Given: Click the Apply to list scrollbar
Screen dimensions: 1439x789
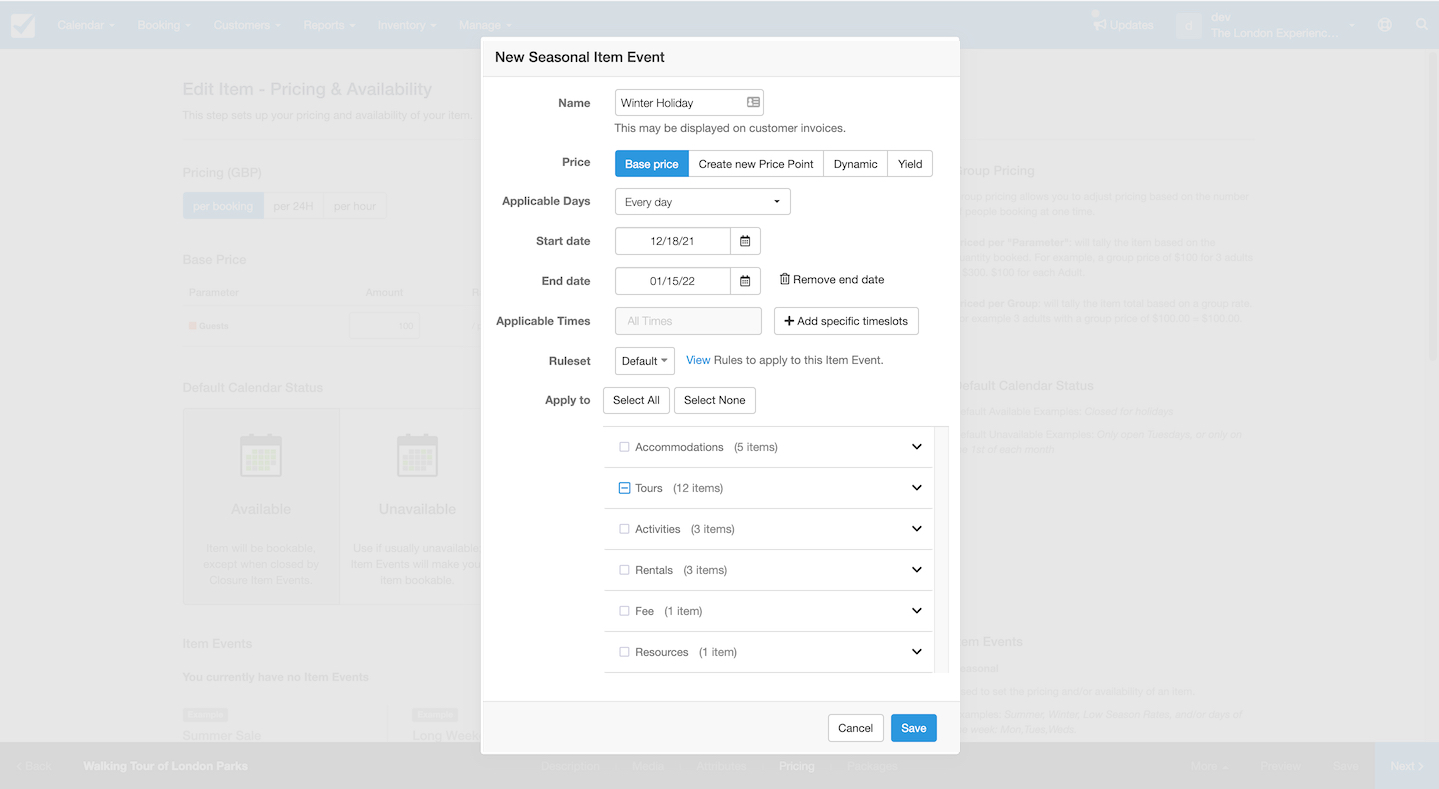Looking at the screenshot, I should pos(941,549).
